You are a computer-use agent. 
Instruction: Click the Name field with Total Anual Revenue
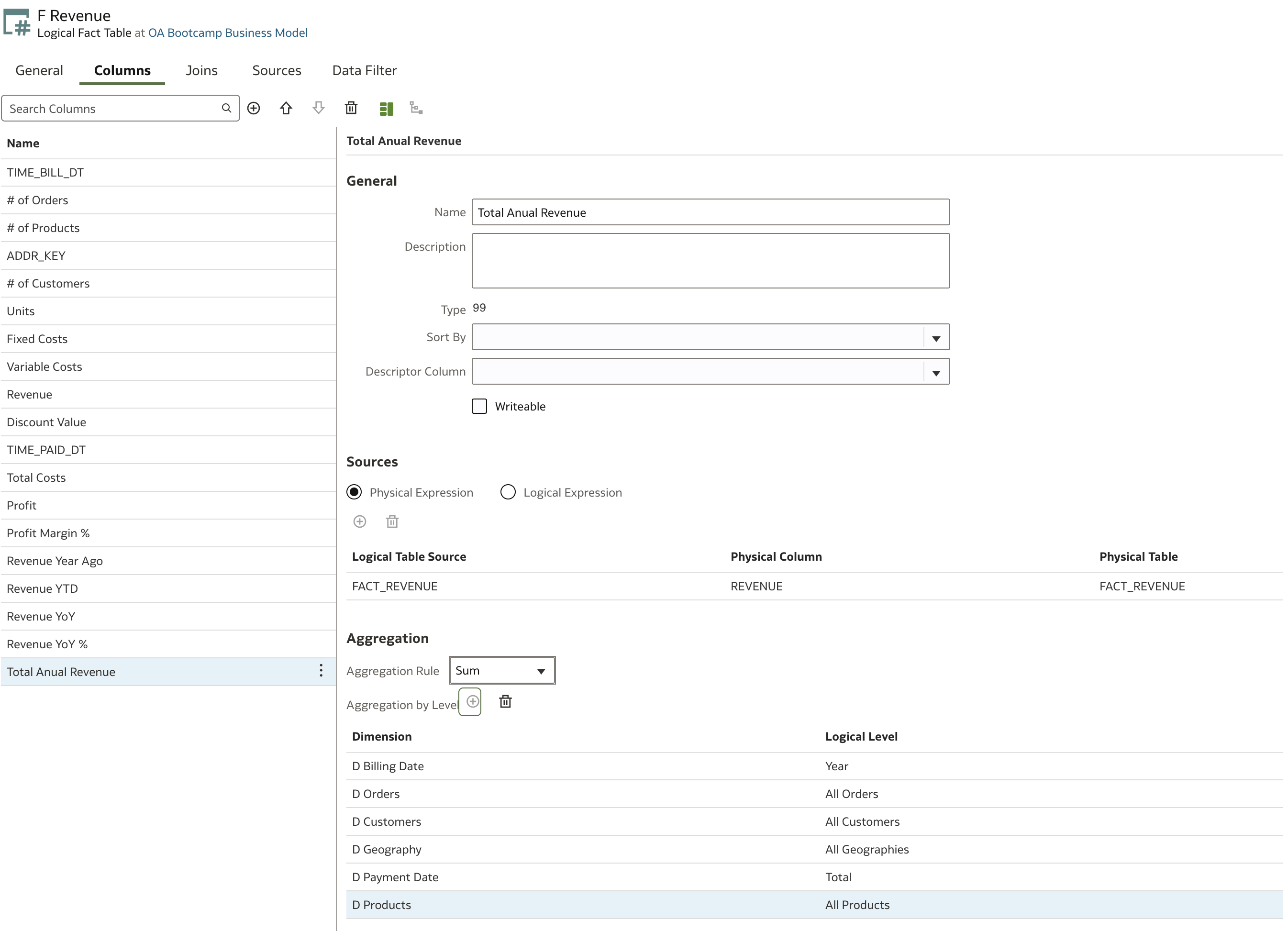point(711,212)
